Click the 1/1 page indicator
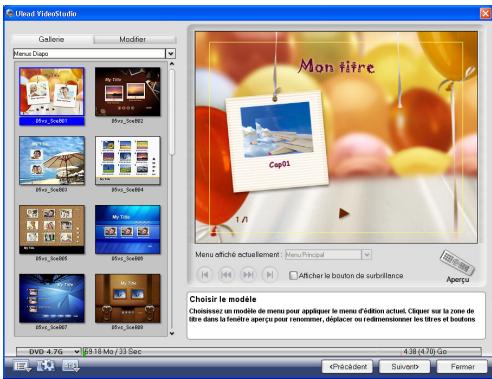The image size is (492, 379). pyautogui.click(x=242, y=220)
